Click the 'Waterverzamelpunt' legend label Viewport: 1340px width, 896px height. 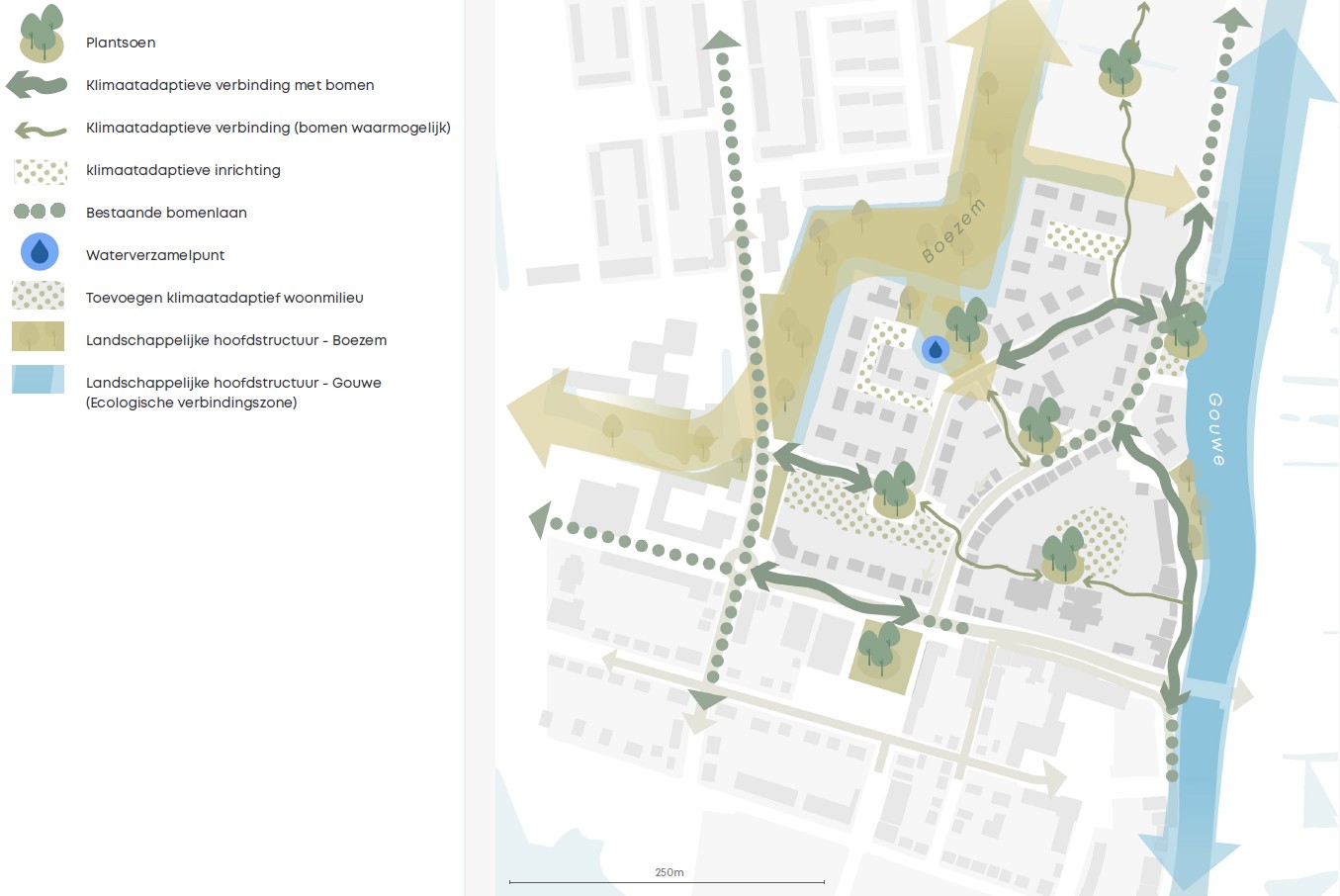click(155, 255)
